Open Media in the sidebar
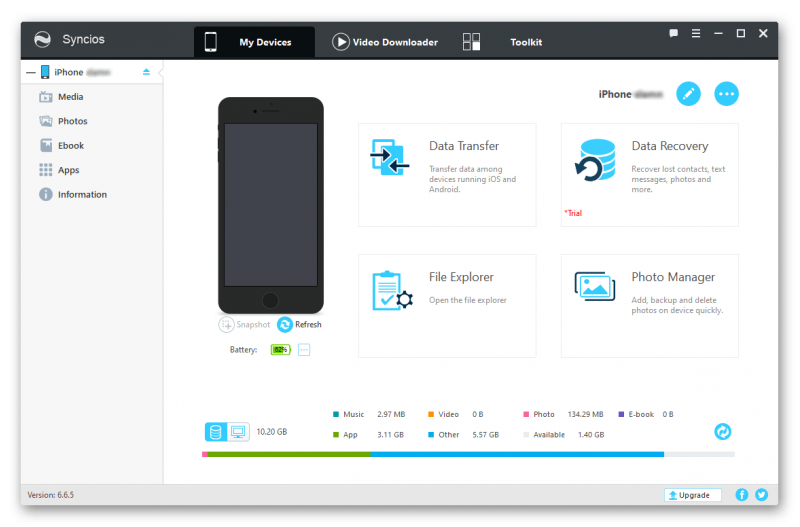 70,96
